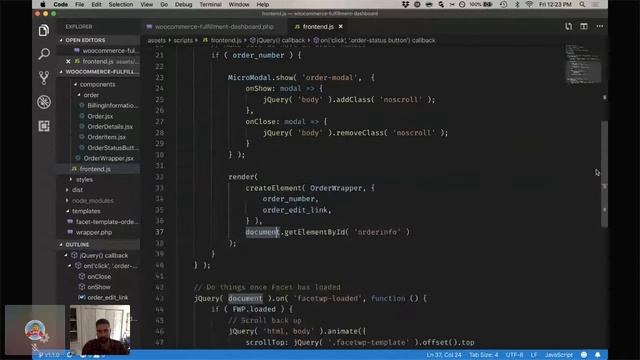Click the notifications bell in status bar
Viewport: 640px width, 360px height.
[598, 355]
